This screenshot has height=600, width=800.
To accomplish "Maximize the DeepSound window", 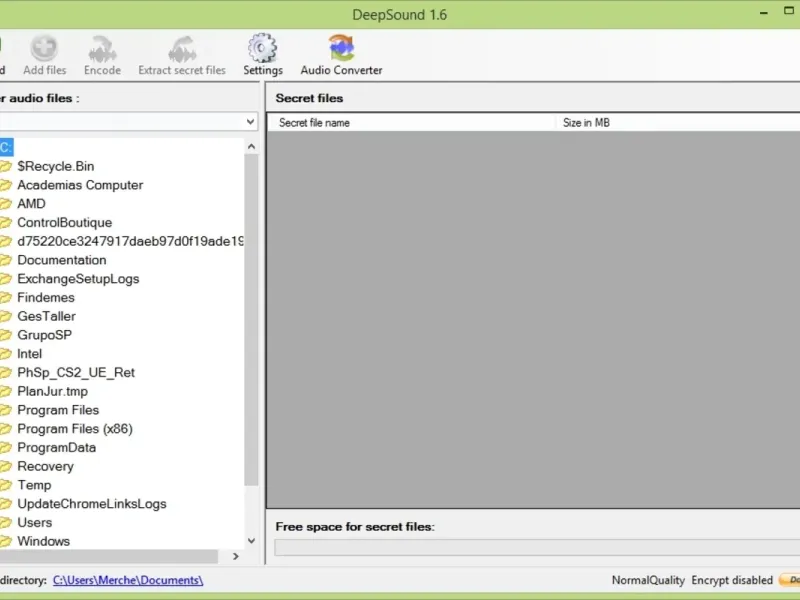I will tap(789, 11).
